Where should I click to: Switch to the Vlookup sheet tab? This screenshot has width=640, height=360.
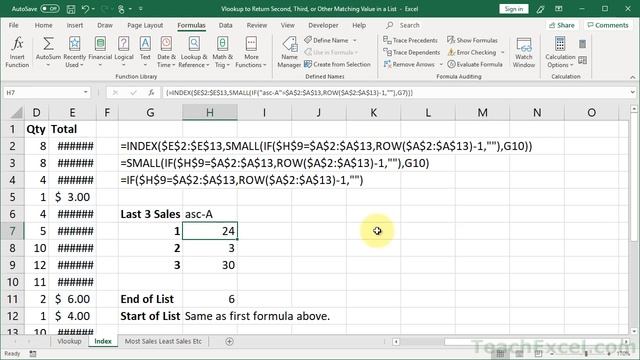pyautogui.click(x=69, y=341)
